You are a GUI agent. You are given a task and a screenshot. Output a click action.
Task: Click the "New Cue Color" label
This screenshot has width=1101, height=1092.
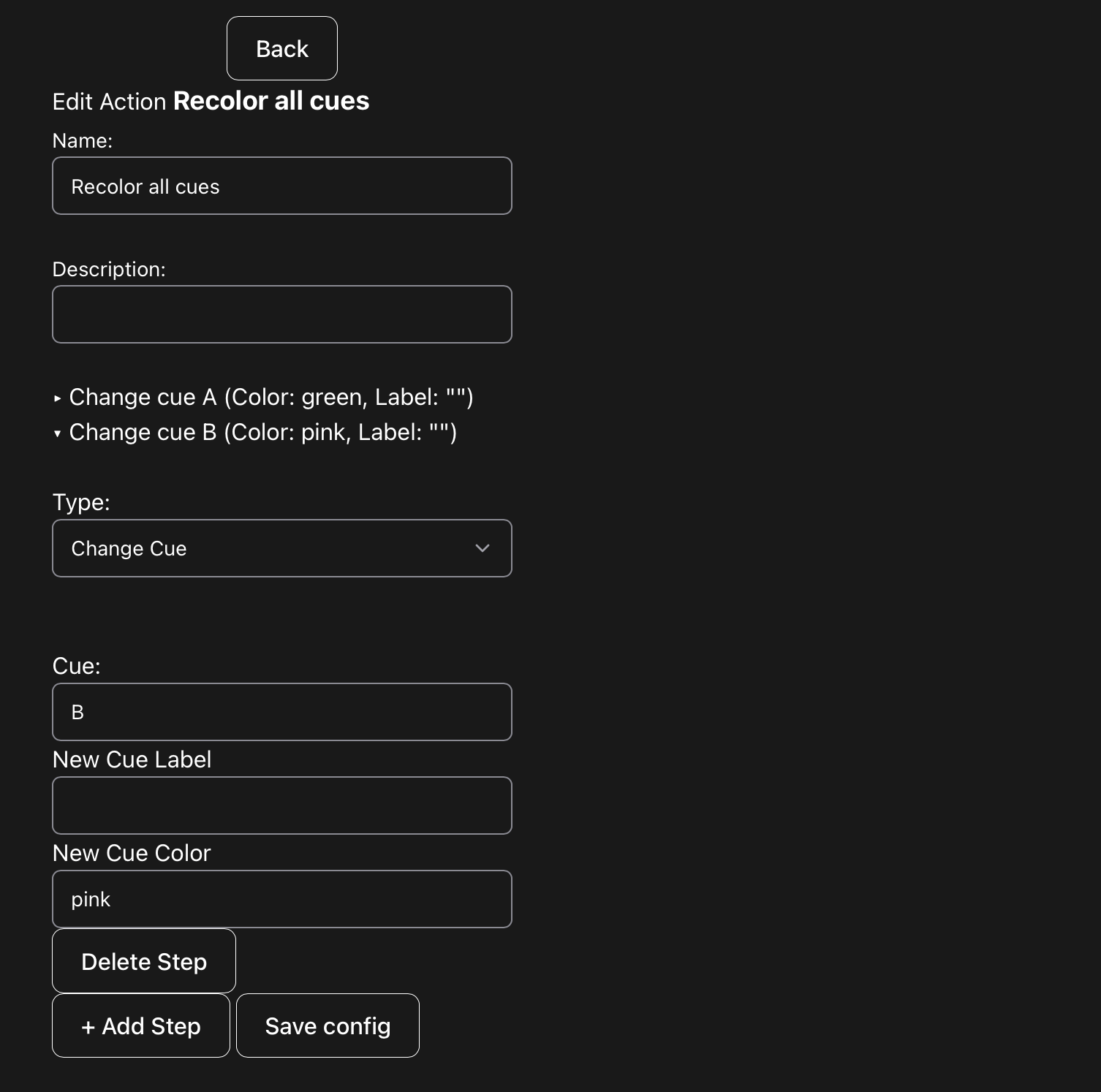click(x=132, y=853)
